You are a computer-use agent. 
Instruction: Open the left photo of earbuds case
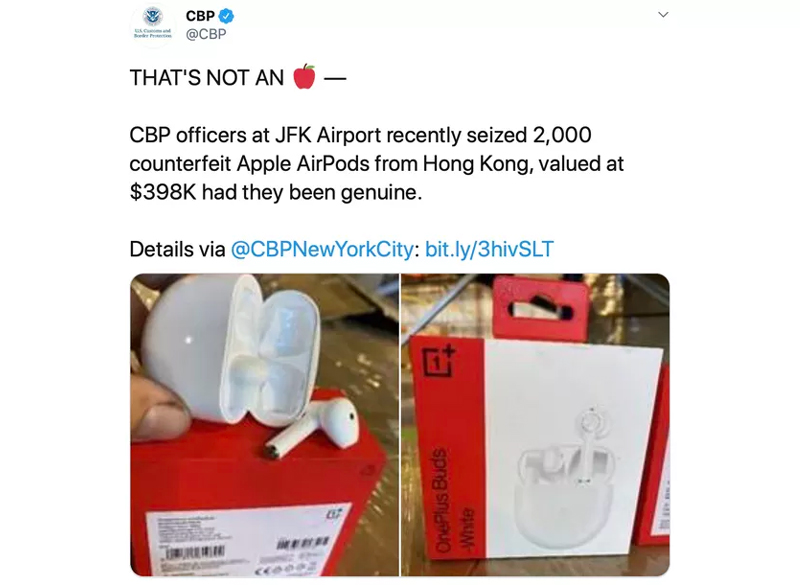[264, 425]
